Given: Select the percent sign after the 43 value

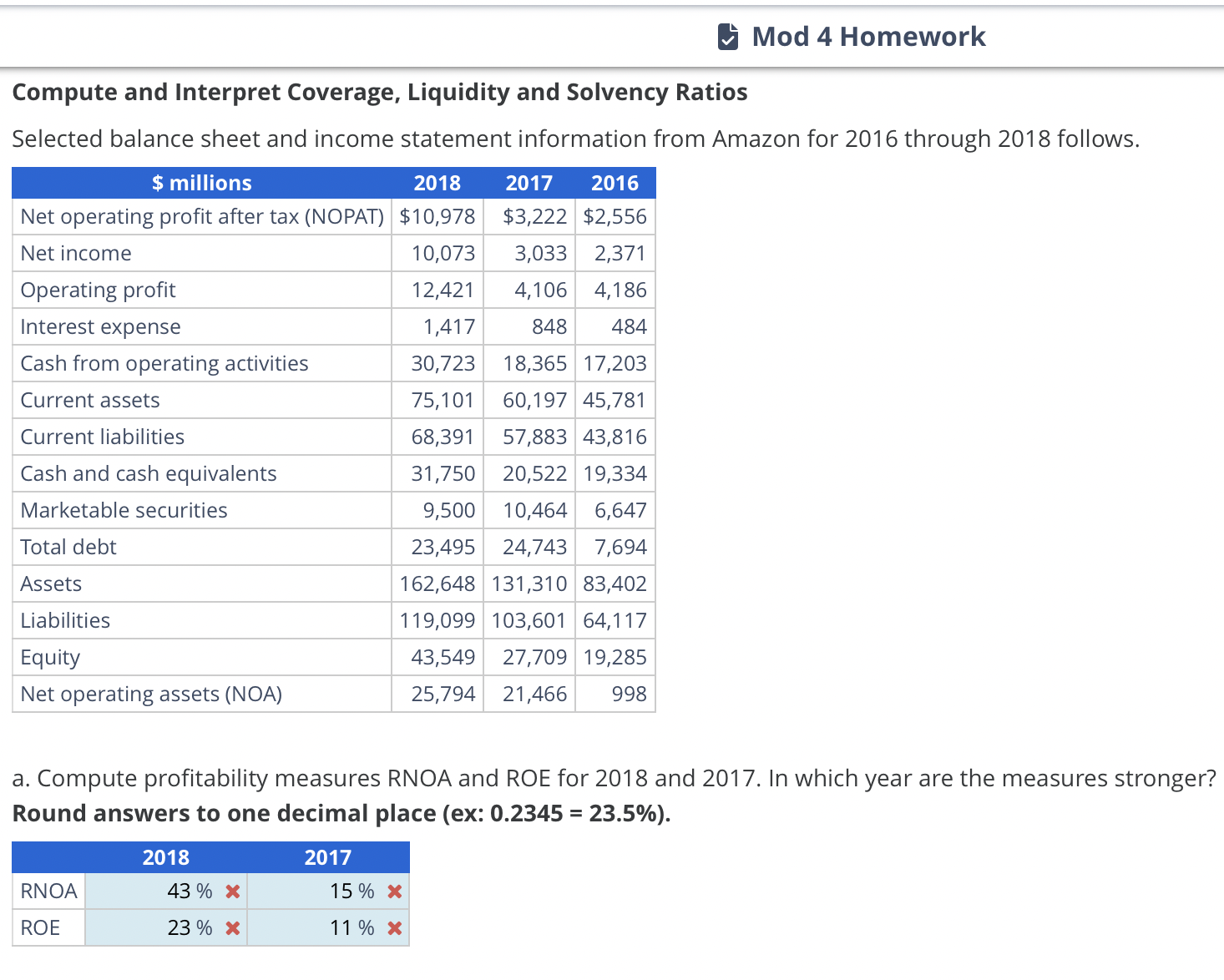Looking at the screenshot, I should click(x=203, y=892).
